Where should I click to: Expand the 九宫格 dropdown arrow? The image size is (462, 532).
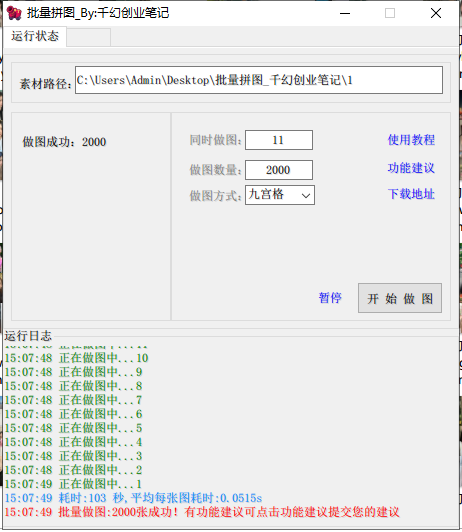pos(306,195)
